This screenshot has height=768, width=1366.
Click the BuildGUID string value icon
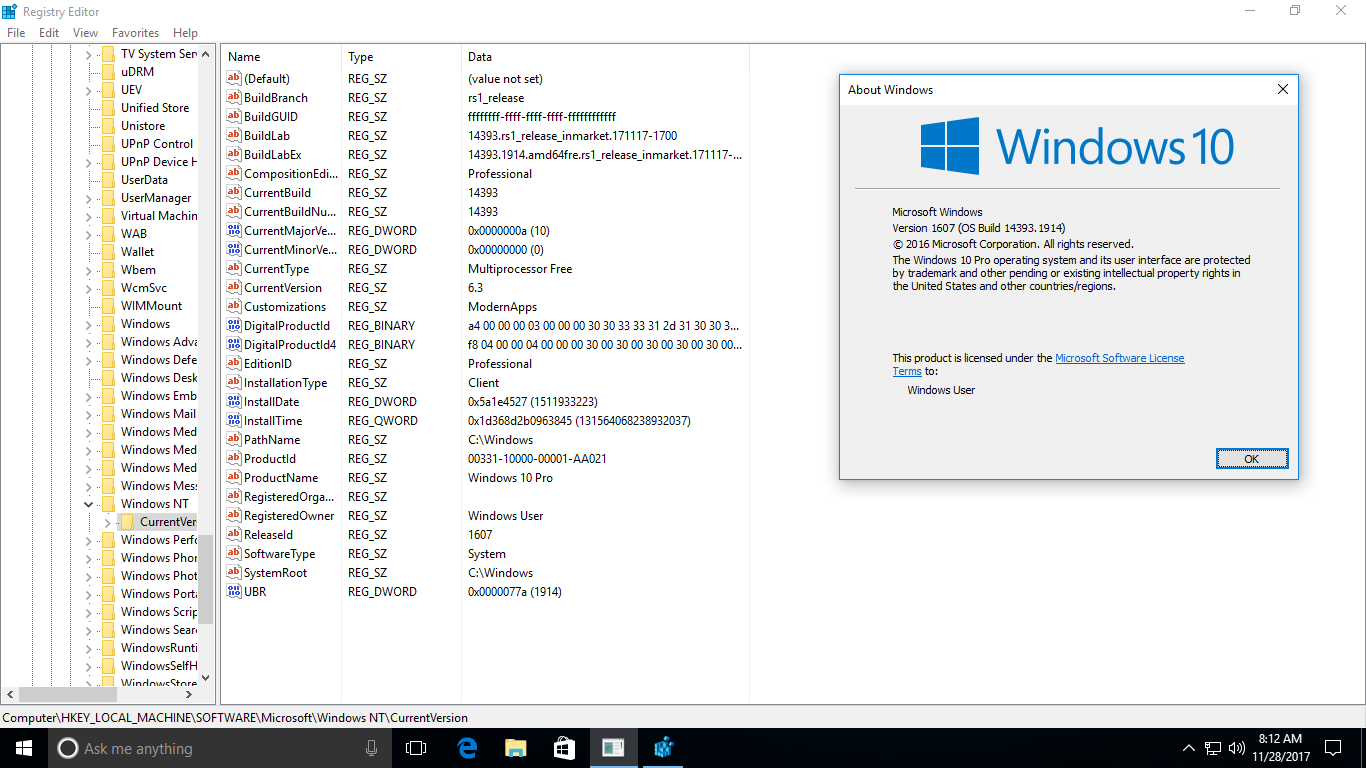pyautogui.click(x=234, y=117)
